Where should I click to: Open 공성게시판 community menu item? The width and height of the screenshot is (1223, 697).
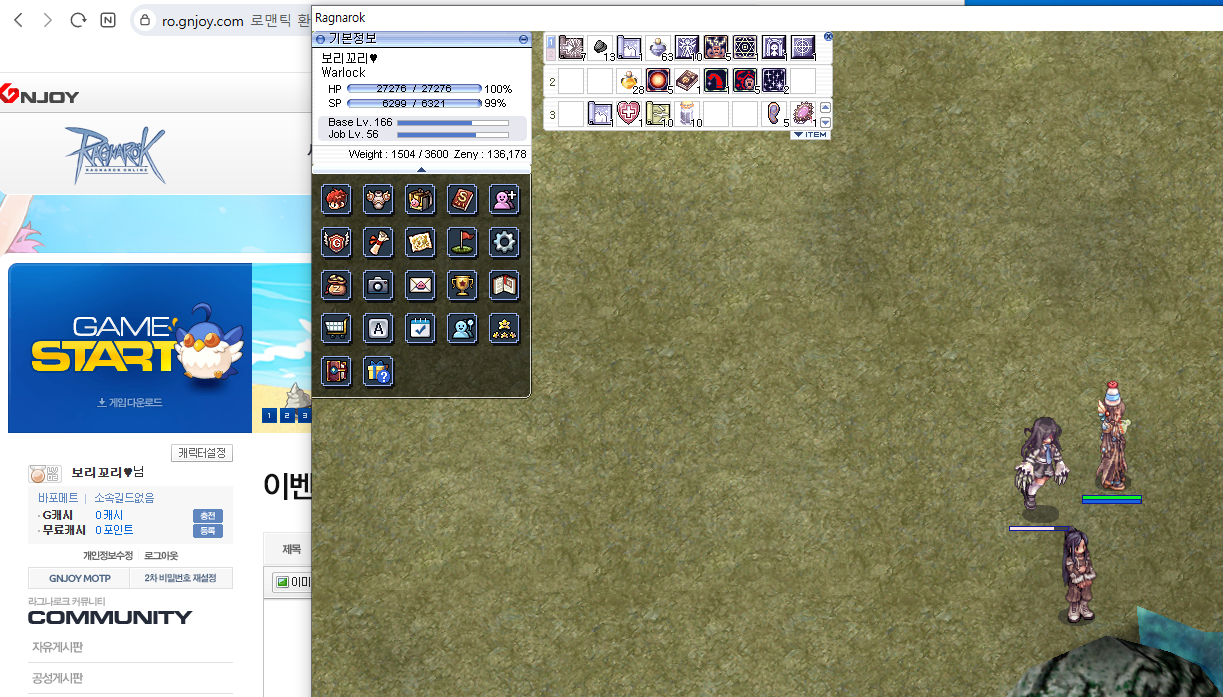(57, 678)
